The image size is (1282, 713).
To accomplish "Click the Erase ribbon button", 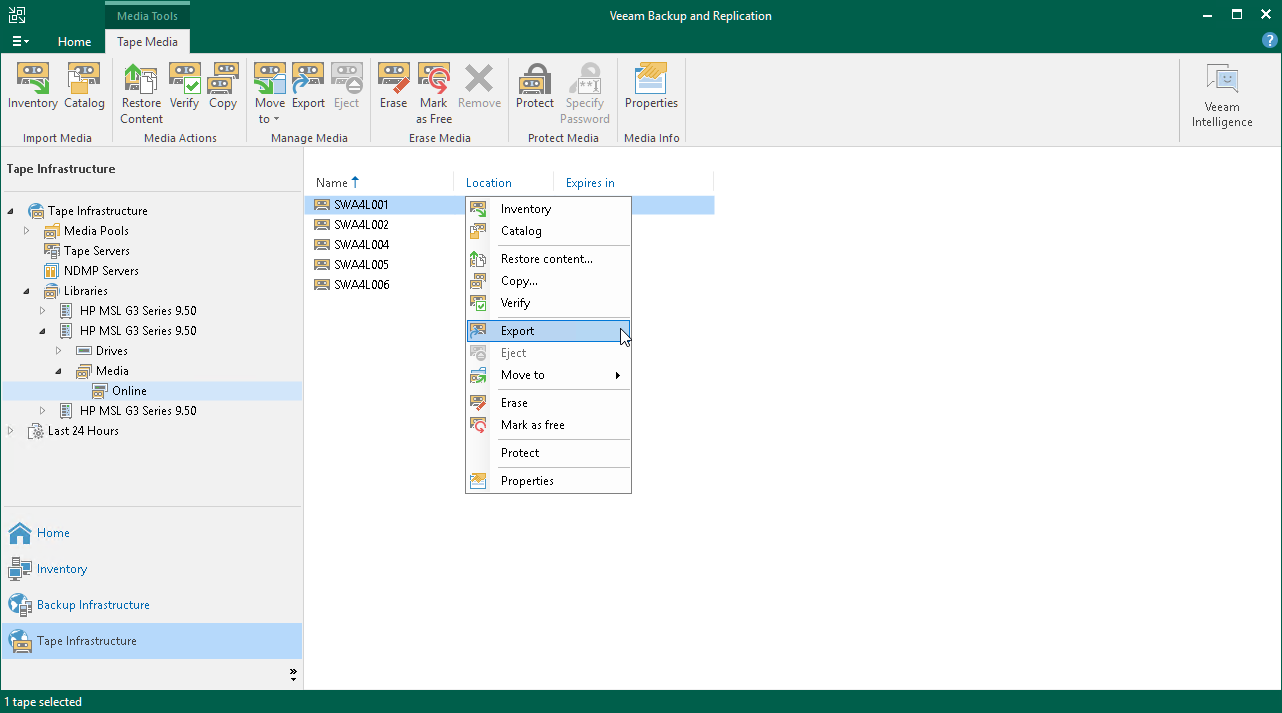I will click(394, 87).
